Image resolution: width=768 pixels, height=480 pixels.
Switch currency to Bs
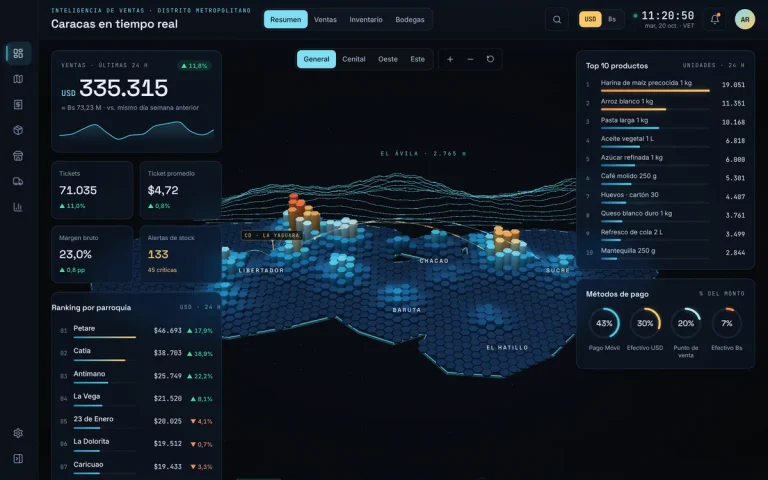pos(612,20)
